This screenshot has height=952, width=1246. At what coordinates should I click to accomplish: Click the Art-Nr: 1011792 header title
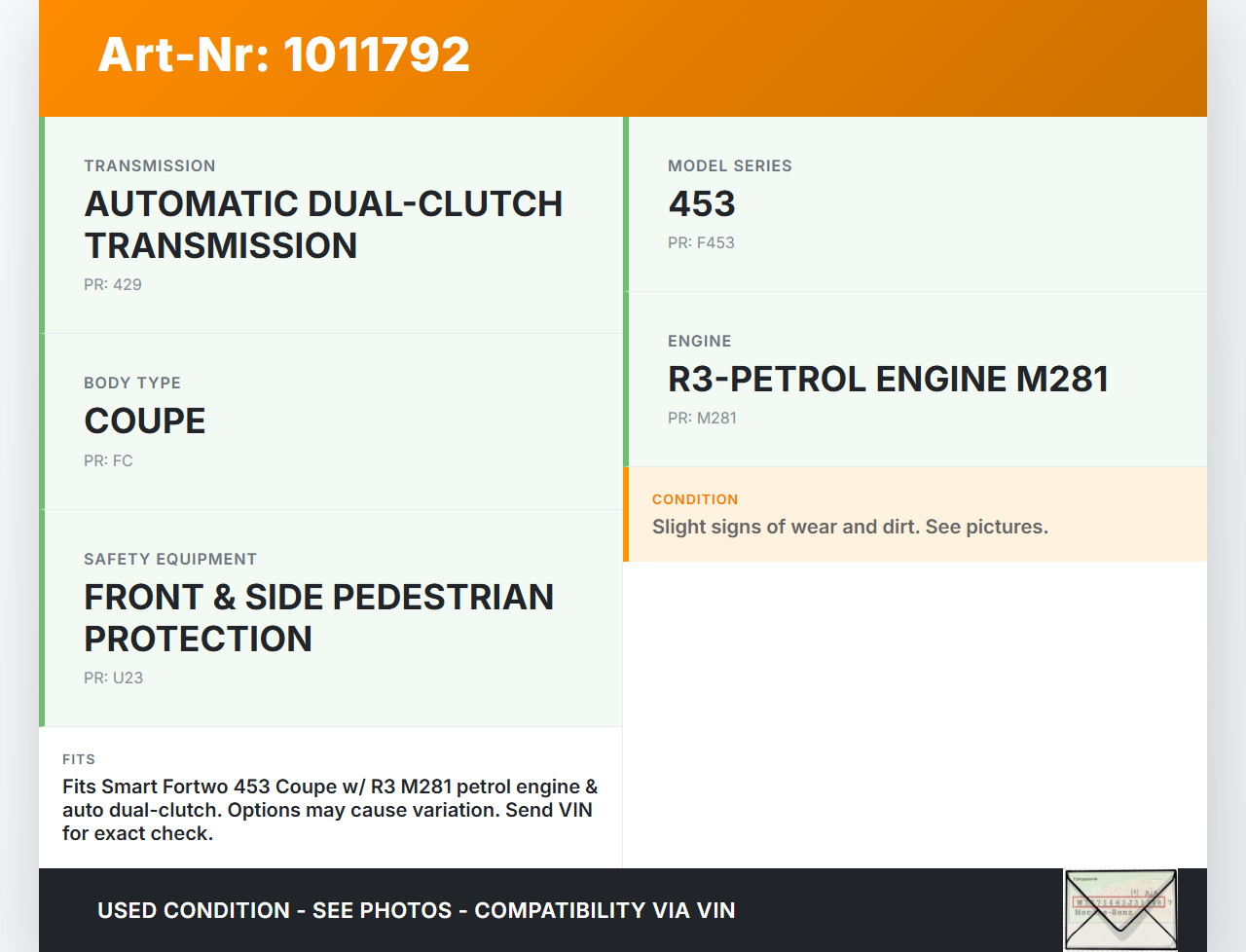283,55
